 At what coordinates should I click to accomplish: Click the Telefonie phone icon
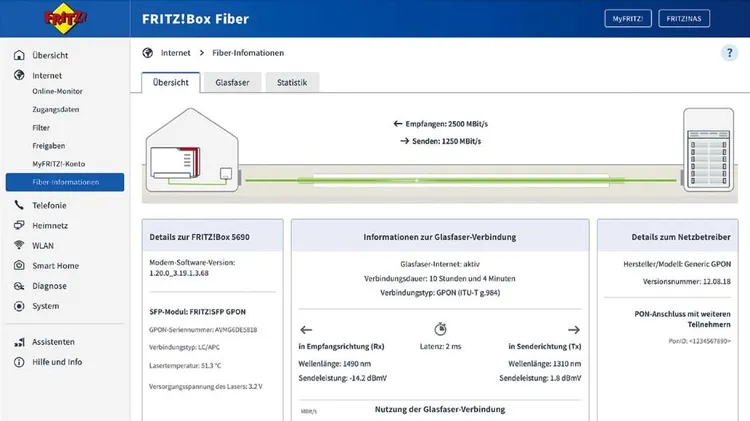tap(19, 205)
